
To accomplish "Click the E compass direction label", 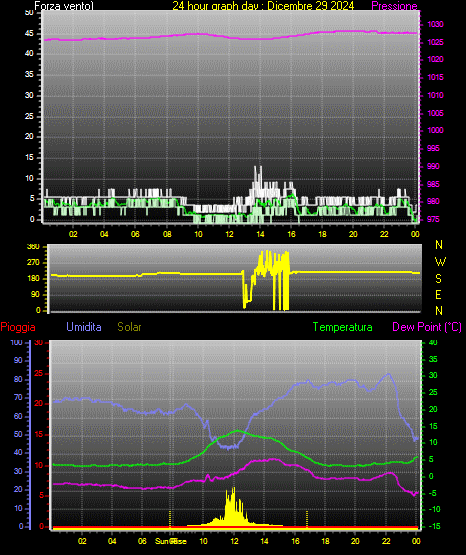I will [438, 294].
